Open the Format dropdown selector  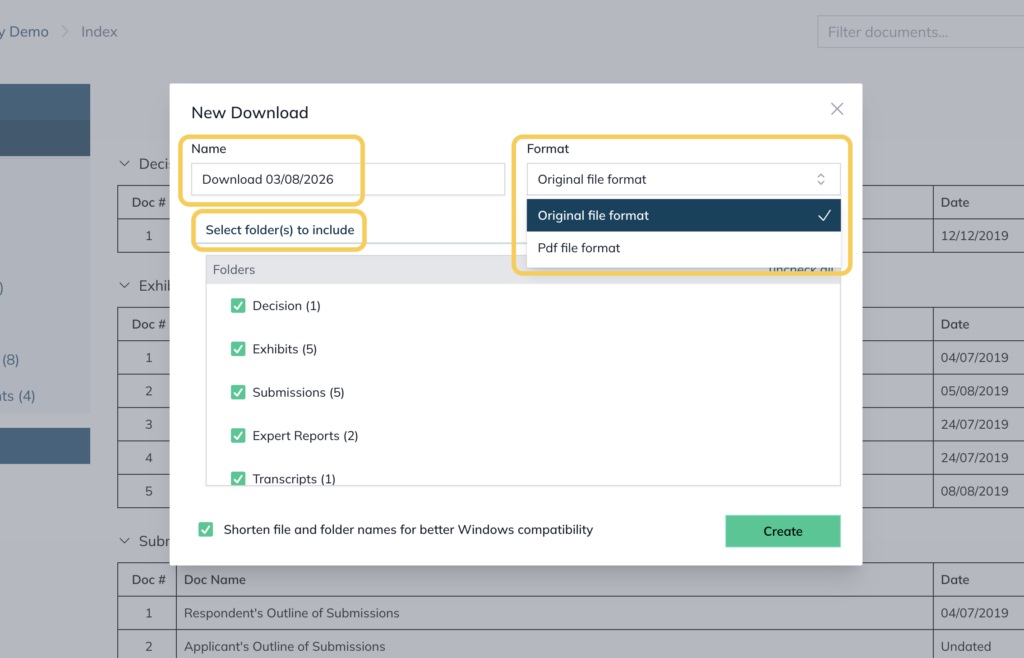(x=683, y=180)
